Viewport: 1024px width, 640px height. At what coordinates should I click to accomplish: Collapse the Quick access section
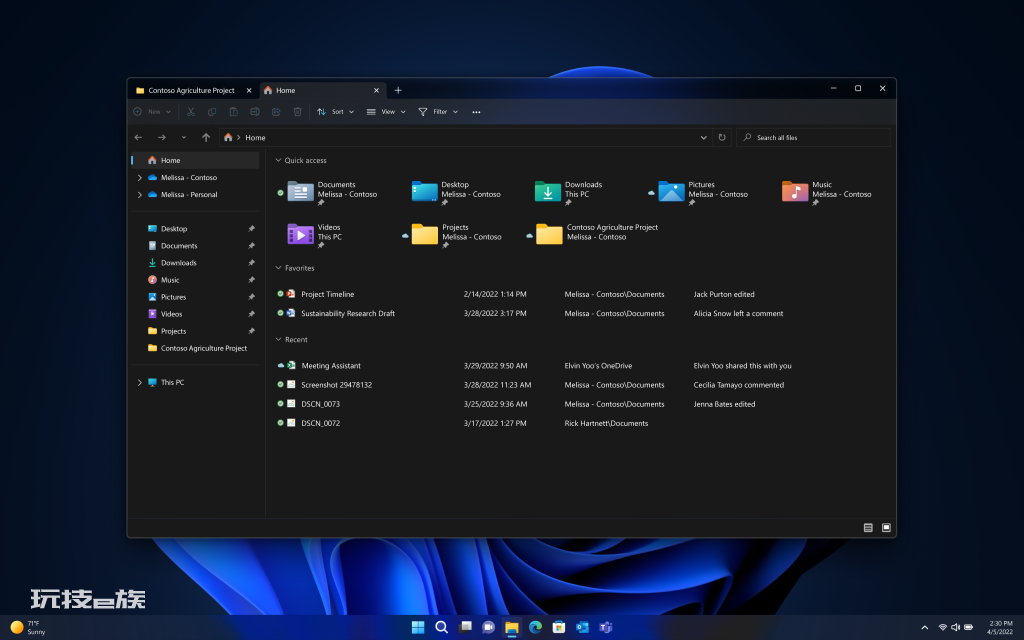pyautogui.click(x=278, y=160)
